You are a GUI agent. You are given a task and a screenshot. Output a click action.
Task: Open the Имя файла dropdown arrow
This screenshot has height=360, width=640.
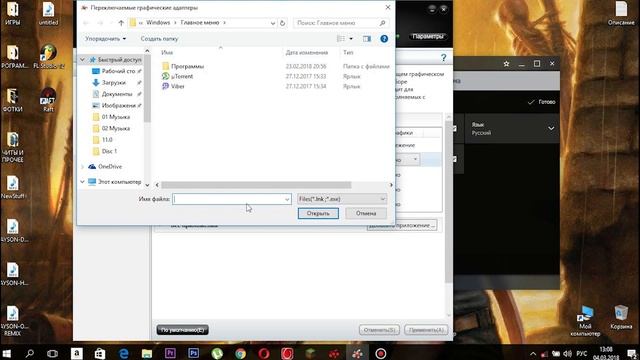(287, 199)
